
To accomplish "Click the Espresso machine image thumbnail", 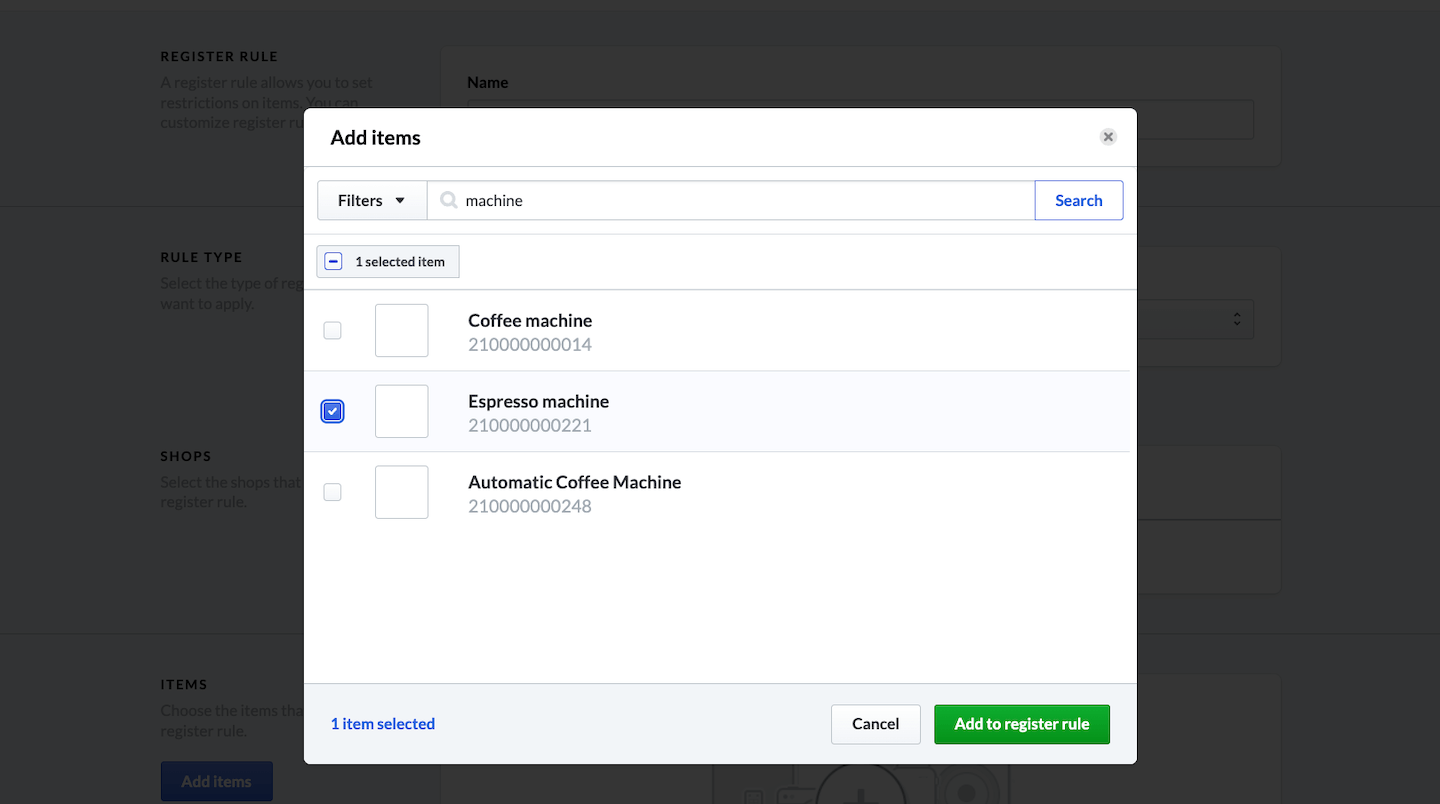I will pos(401,411).
